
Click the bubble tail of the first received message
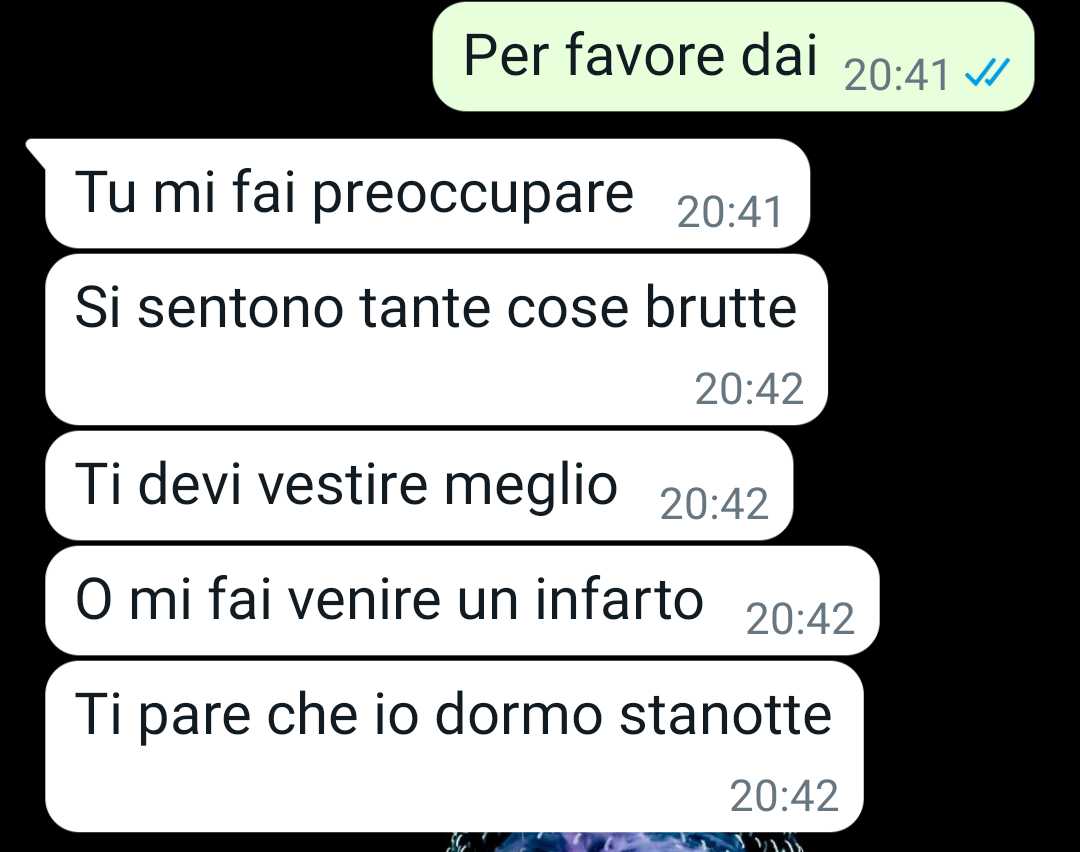(x=36, y=152)
